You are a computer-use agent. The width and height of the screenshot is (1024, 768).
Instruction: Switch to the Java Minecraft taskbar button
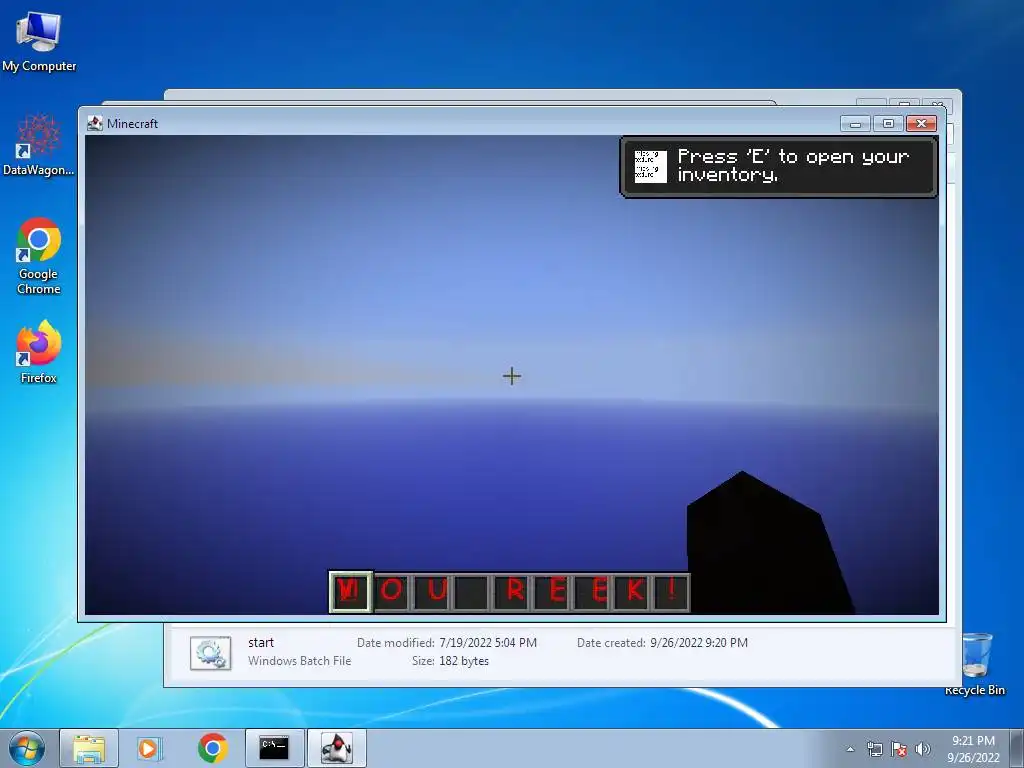click(x=336, y=748)
